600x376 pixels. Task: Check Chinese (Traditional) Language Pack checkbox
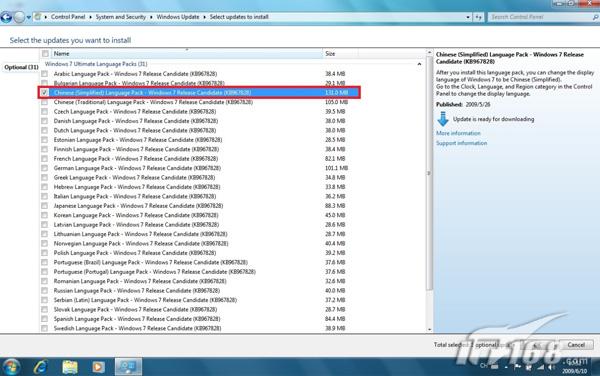(x=45, y=102)
